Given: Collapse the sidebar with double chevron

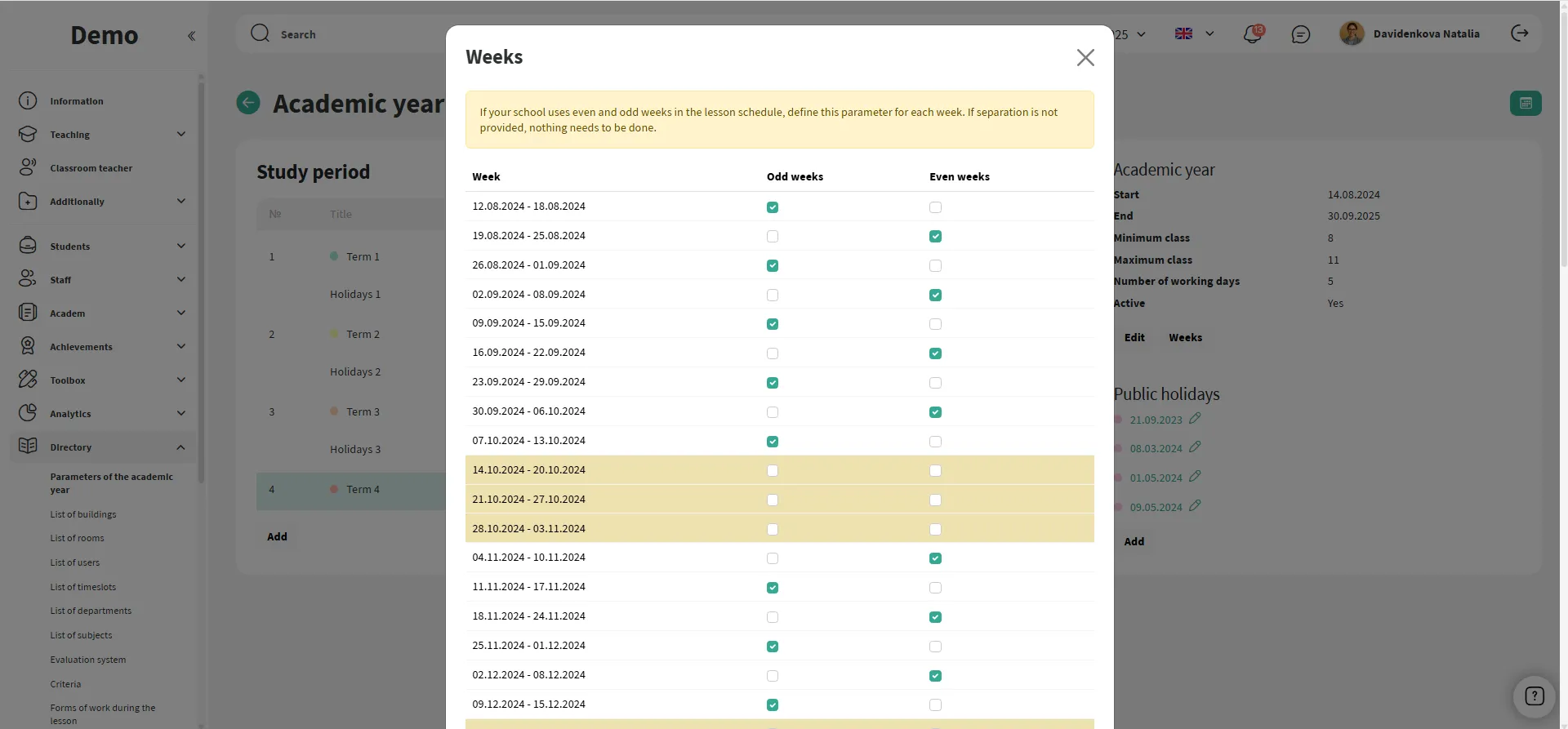Looking at the screenshot, I should point(191,36).
